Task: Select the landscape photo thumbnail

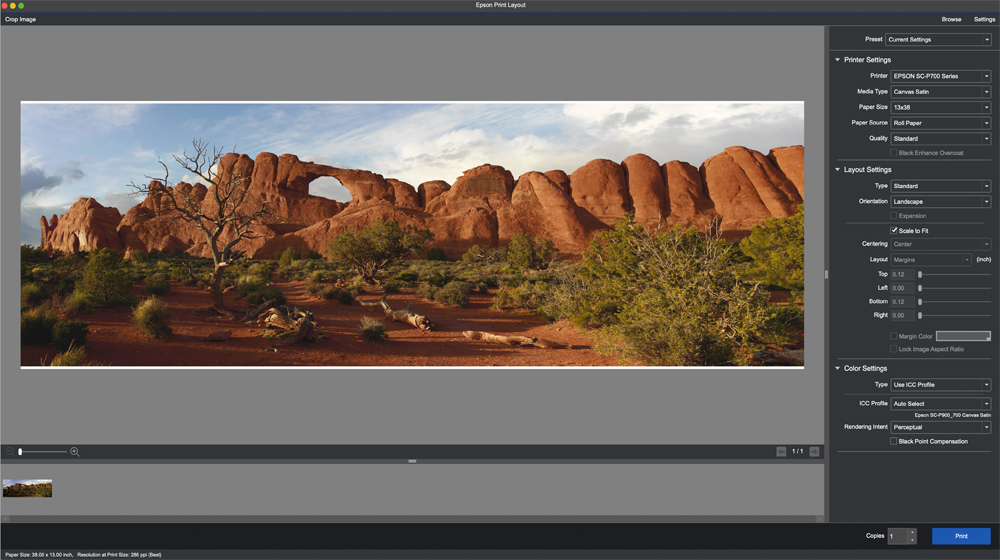Action: (27, 488)
